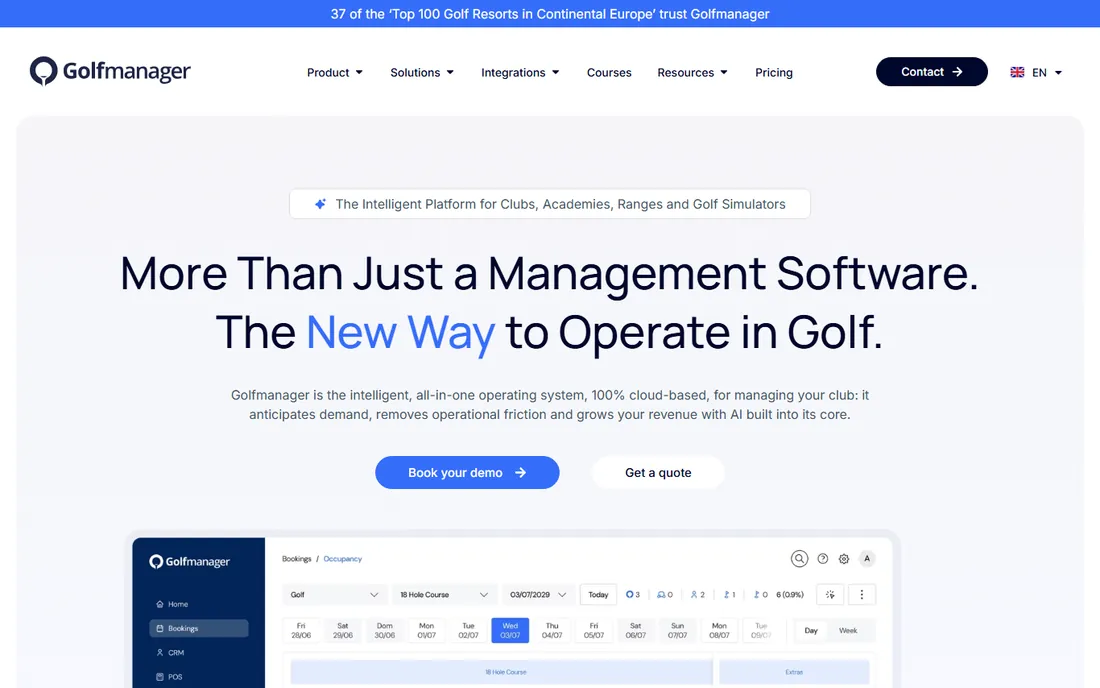Click the CRM icon in the sidebar
The height and width of the screenshot is (688, 1100).
[160, 652]
